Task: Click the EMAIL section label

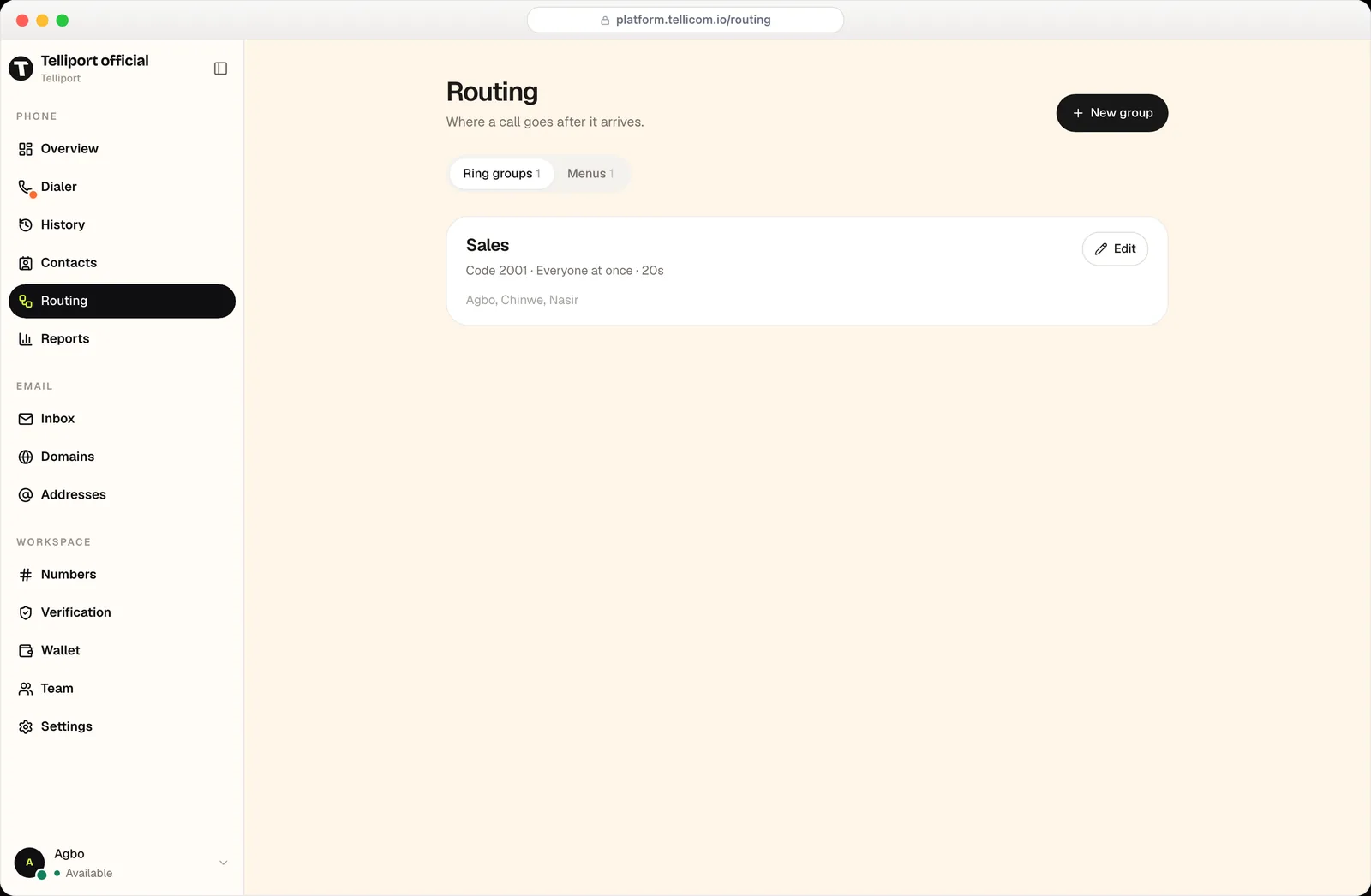Action: click(34, 386)
